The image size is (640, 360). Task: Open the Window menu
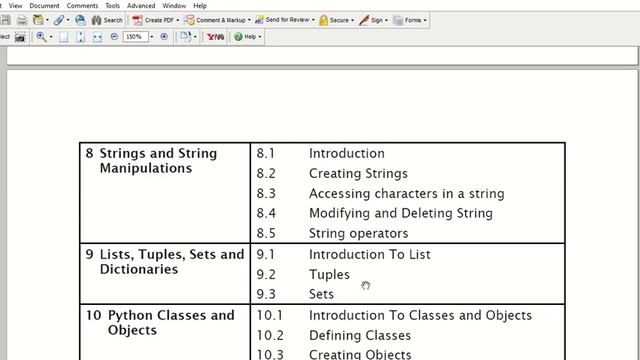coord(174,6)
